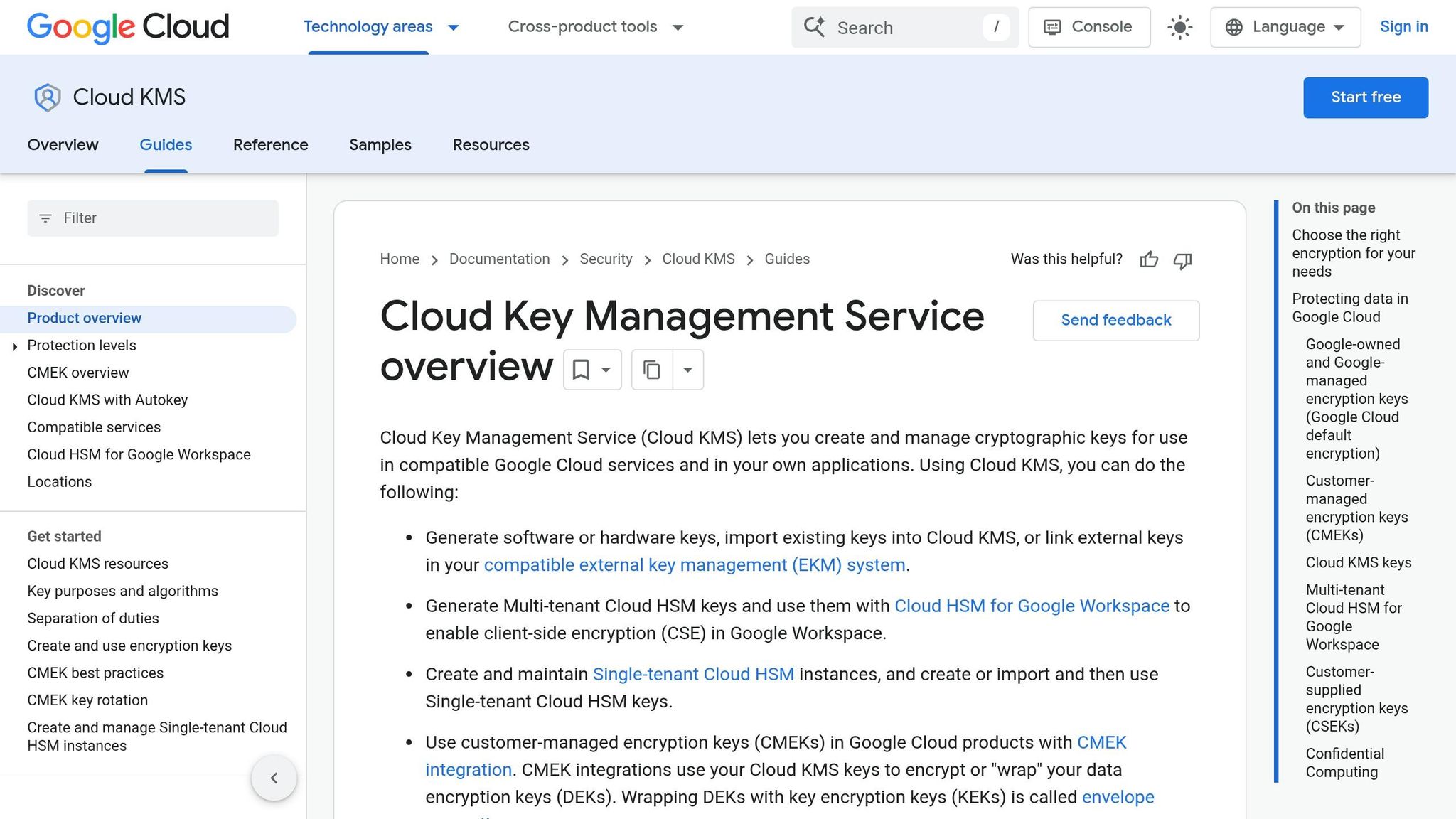Image resolution: width=1456 pixels, height=819 pixels.
Task: Open Cloud HSM for Google Workspace article link
Action: click(x=1032, y=606)
